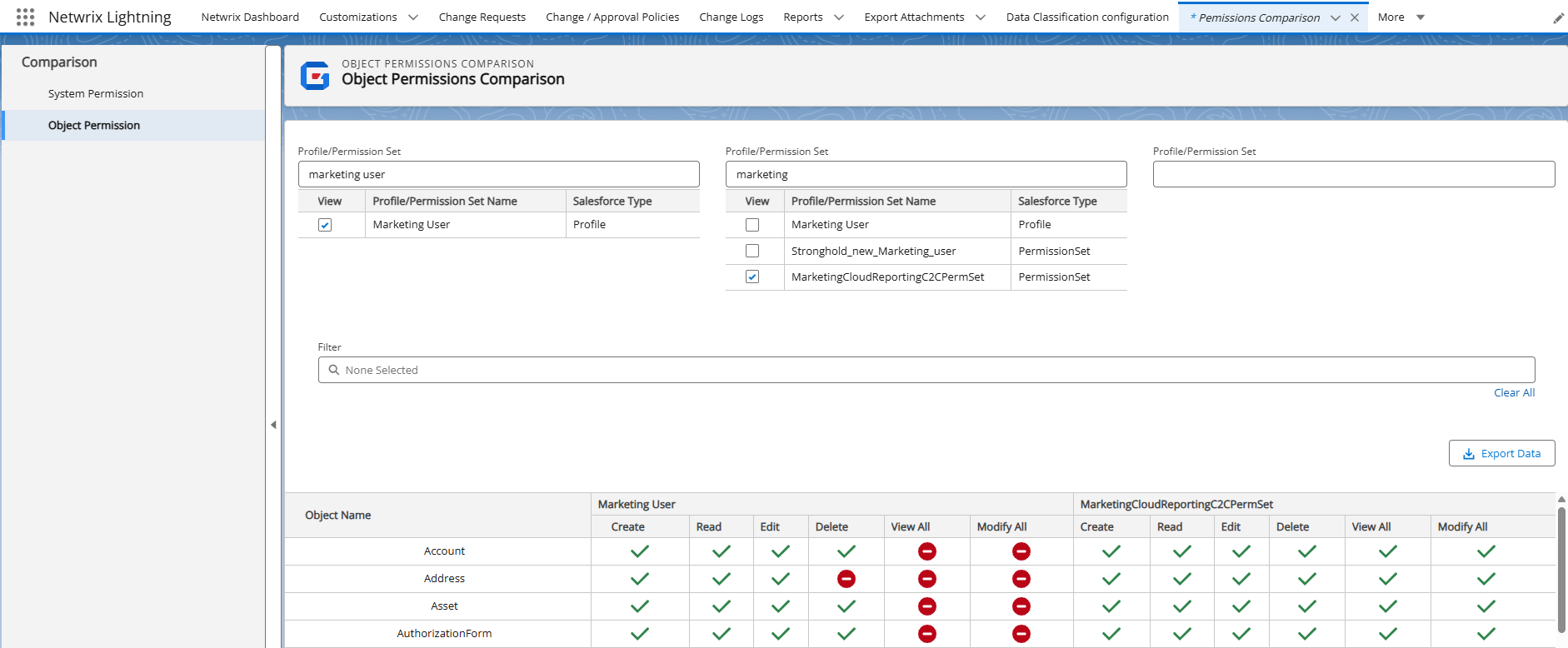Uncheck Marketing User in first profile list
The width and height of the screenshot is (1568, 648).
pos(325,225)
